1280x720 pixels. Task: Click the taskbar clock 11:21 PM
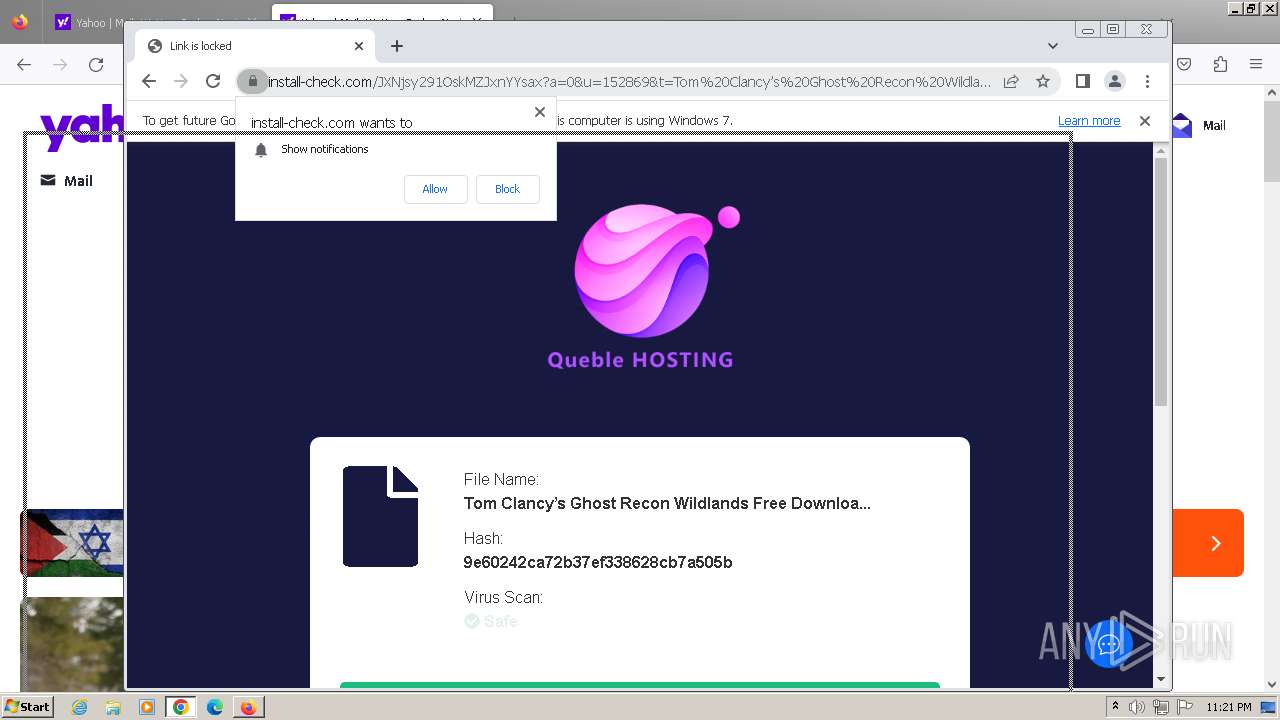[x=1229, y=707]
